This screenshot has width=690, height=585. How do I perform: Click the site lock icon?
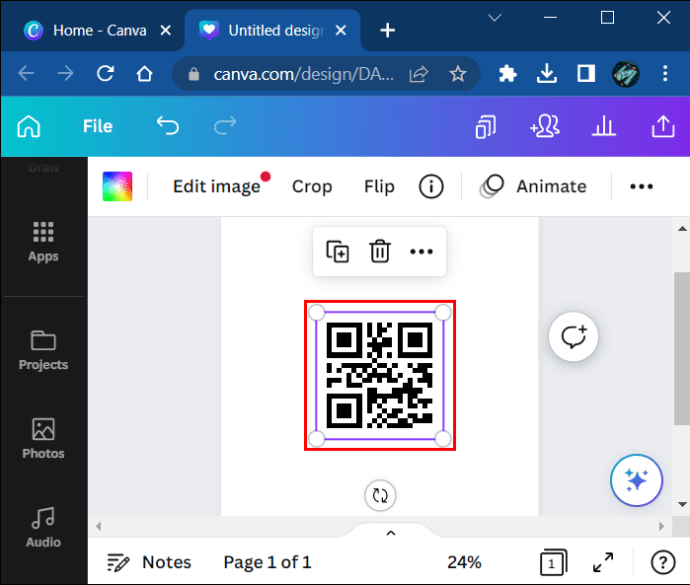pos(194,74)
